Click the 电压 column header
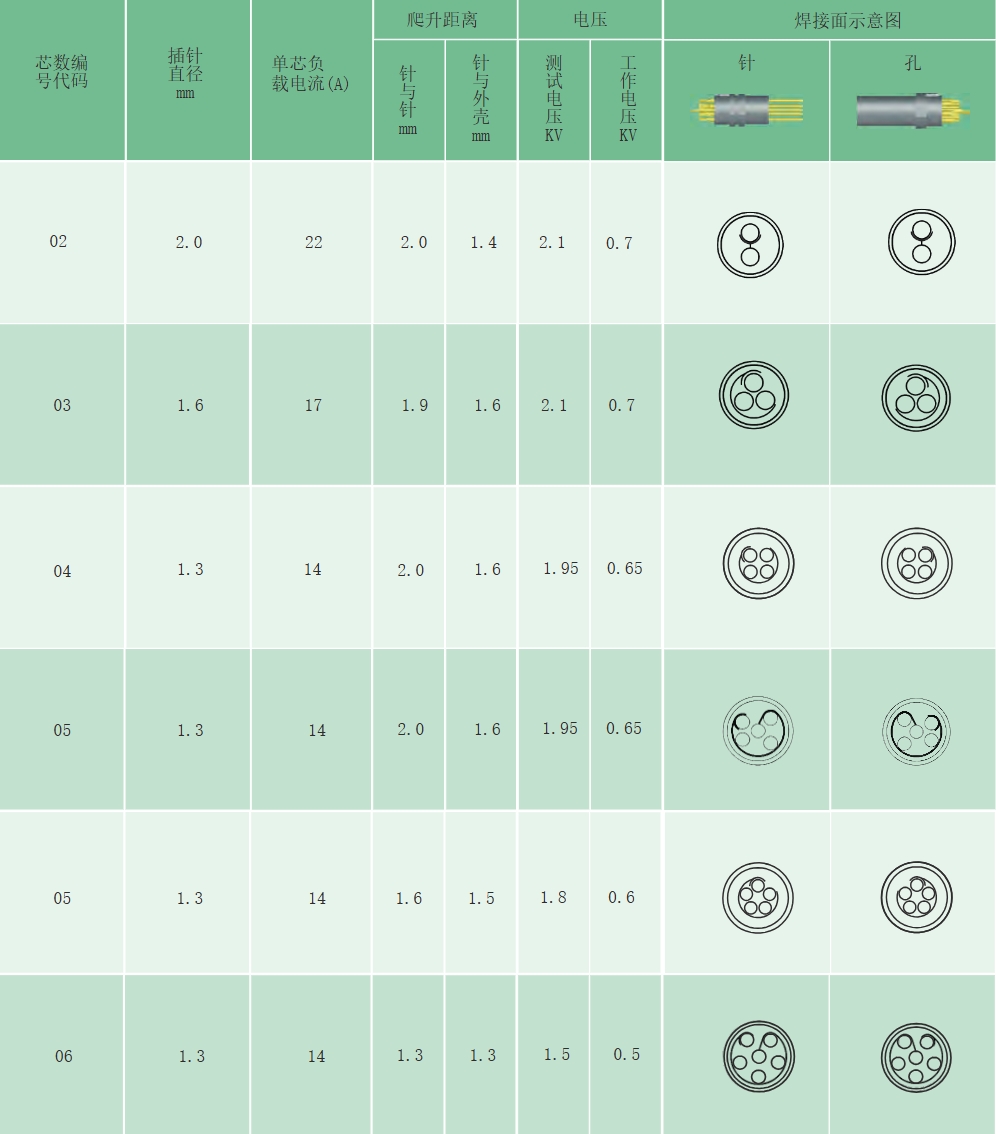Viewport: 996px width, 1134px height. pos(590,20)
